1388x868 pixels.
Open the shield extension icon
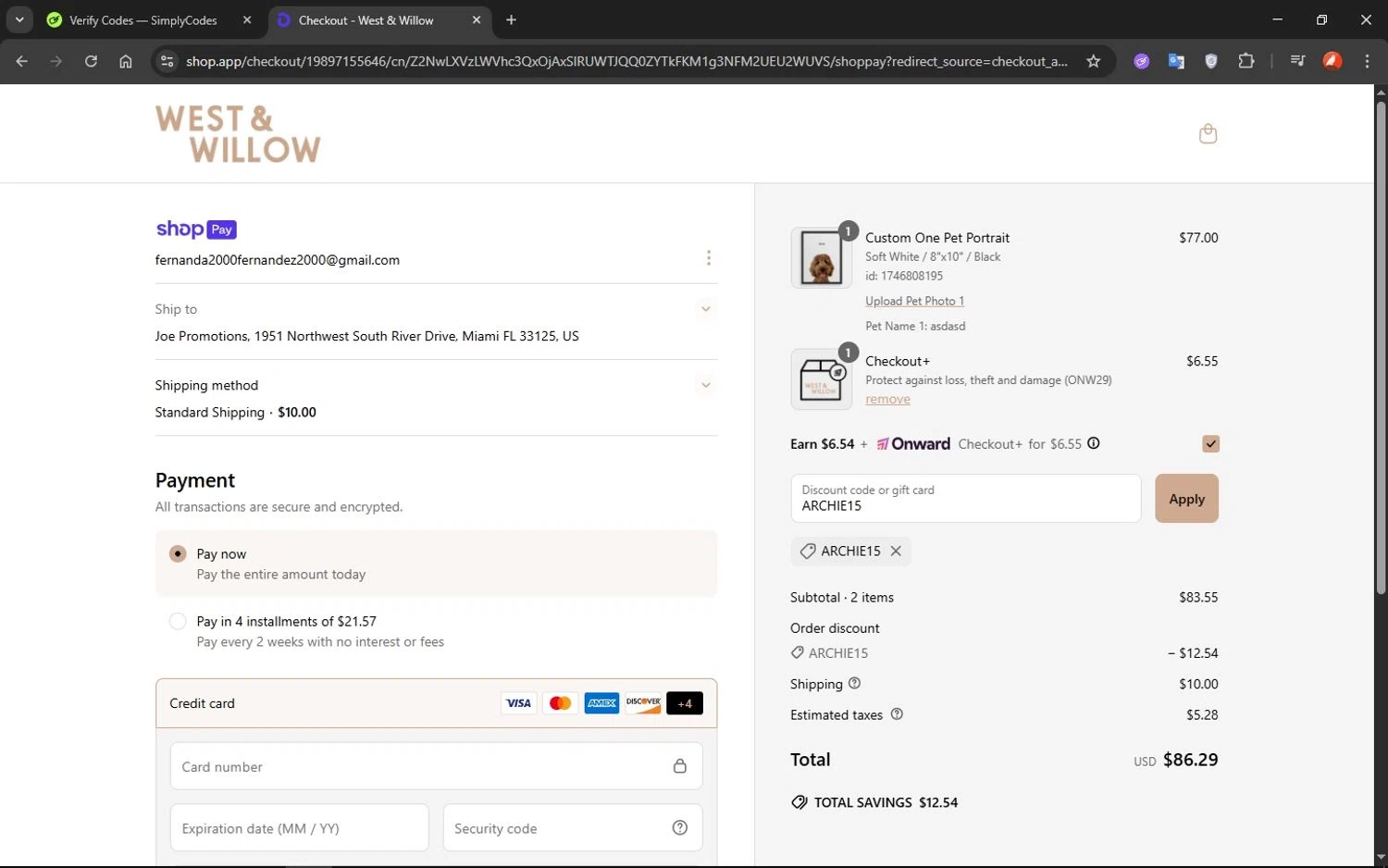(x=1211, y=61)
